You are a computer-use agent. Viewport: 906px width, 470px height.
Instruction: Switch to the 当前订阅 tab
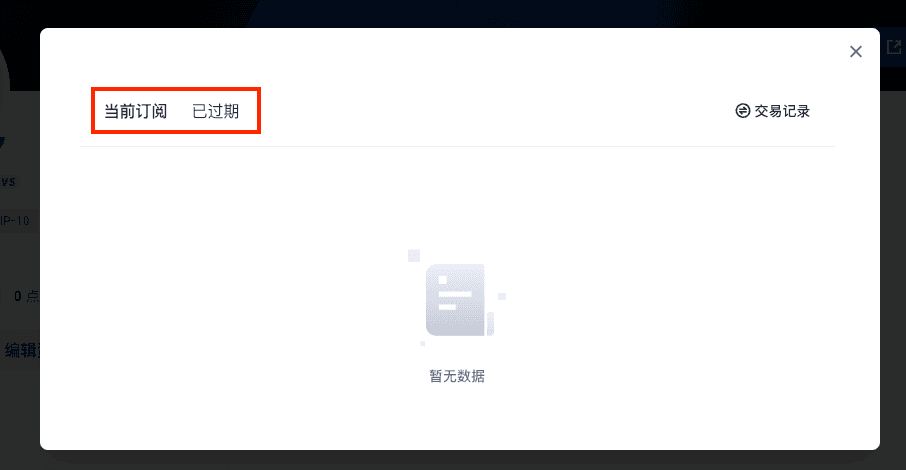point(136,111)
